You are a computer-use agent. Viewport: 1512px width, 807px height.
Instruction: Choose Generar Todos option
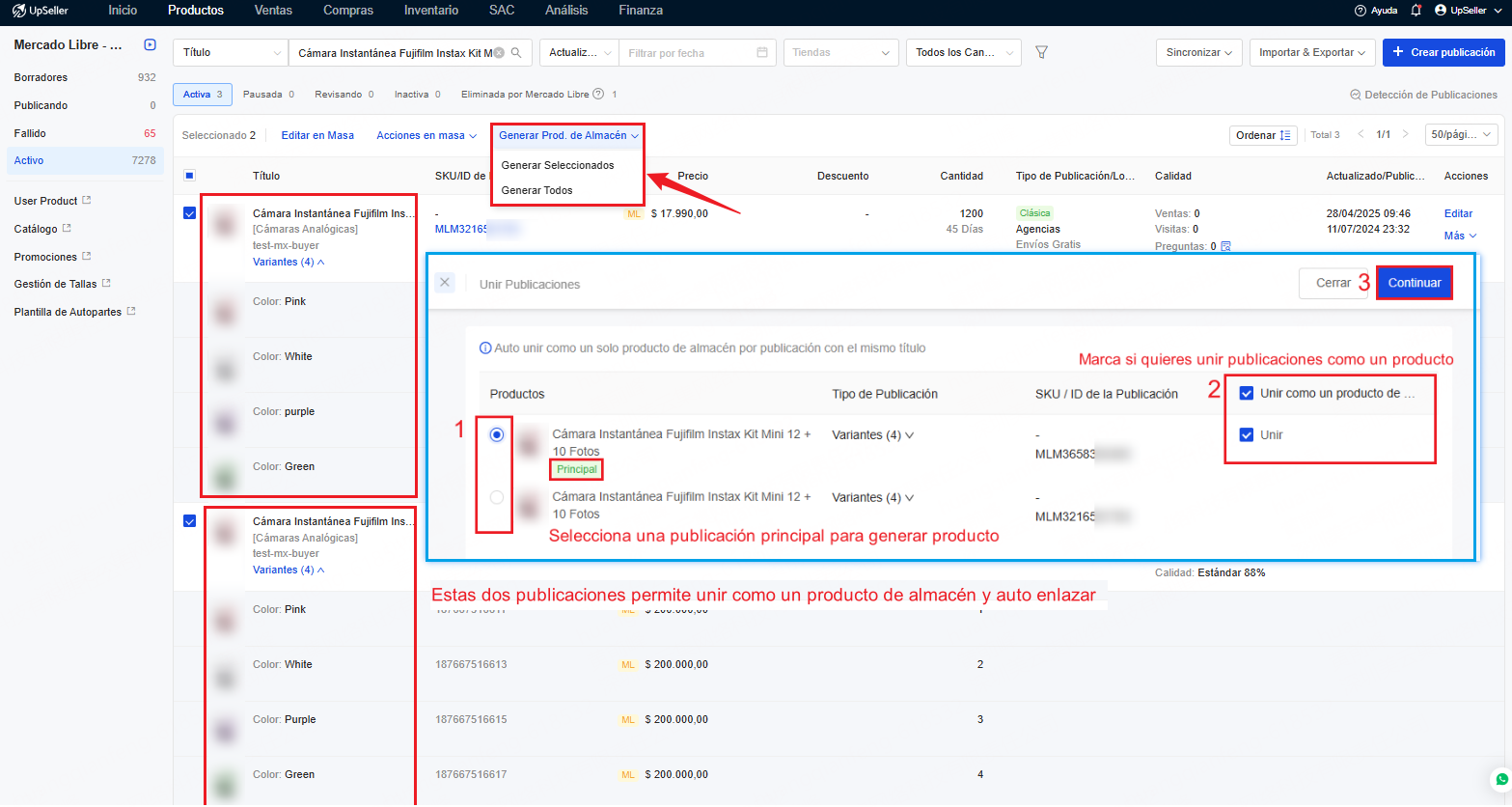pyautogui.click(x=536, y=190)
